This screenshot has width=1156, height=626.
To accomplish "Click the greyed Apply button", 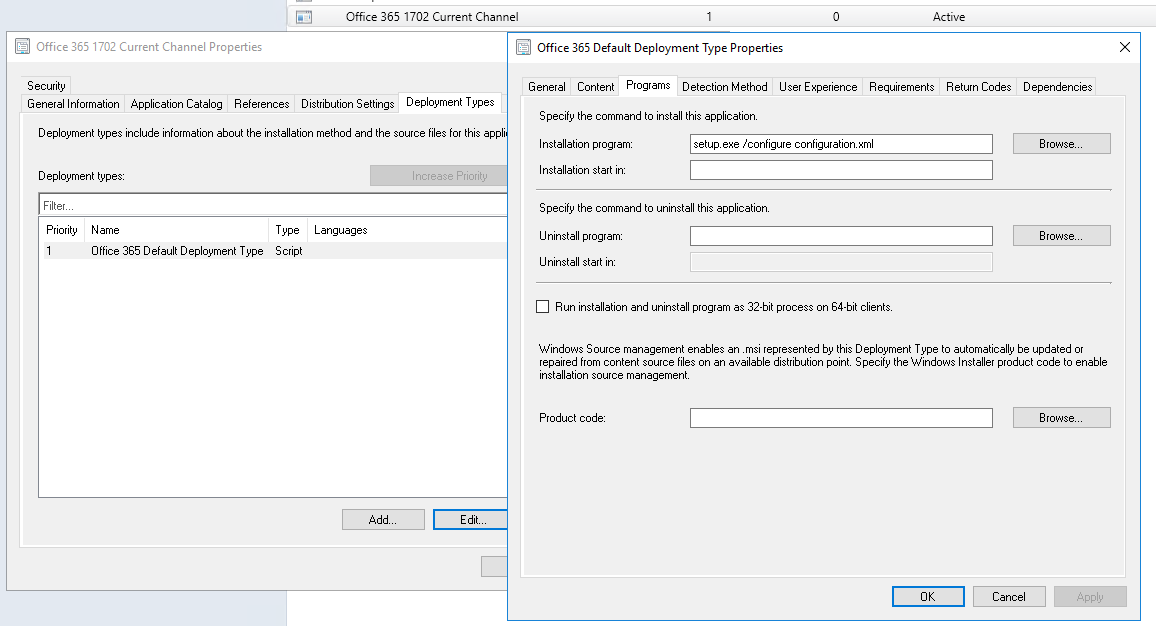I will click(1090, 597).
